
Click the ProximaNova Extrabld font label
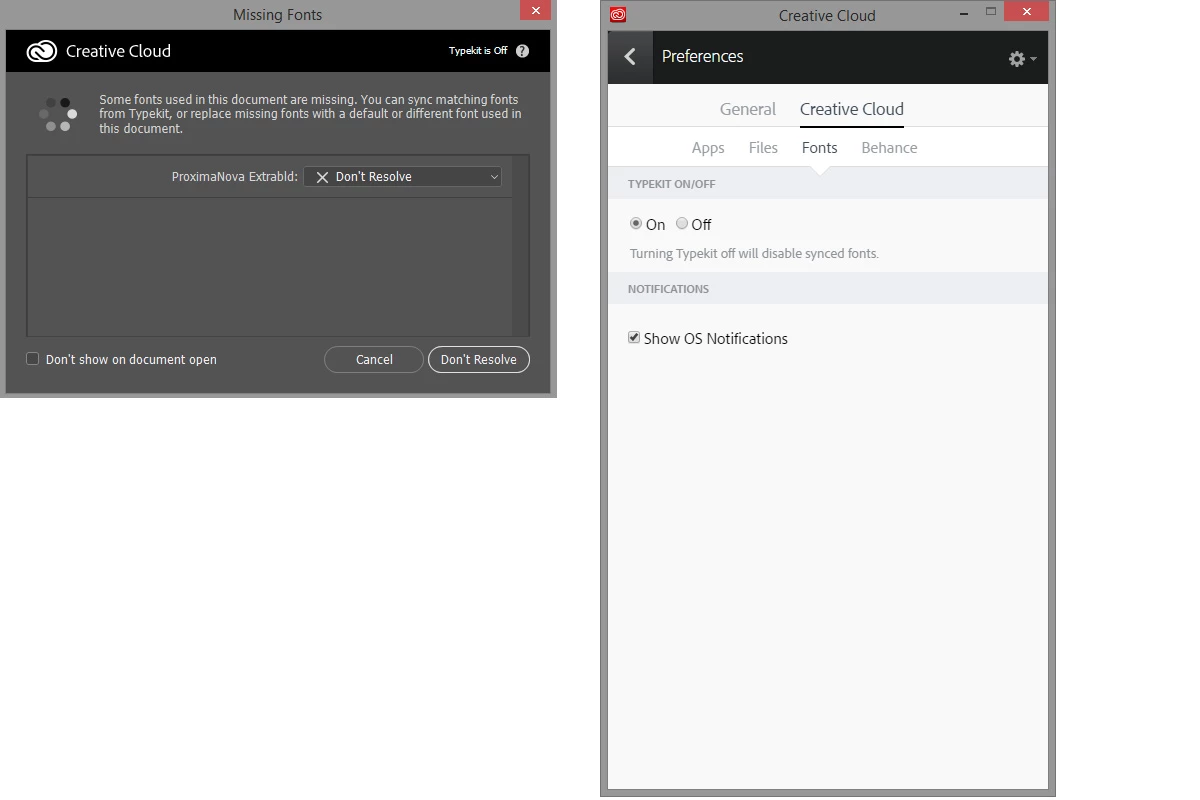tap(235, 177)
